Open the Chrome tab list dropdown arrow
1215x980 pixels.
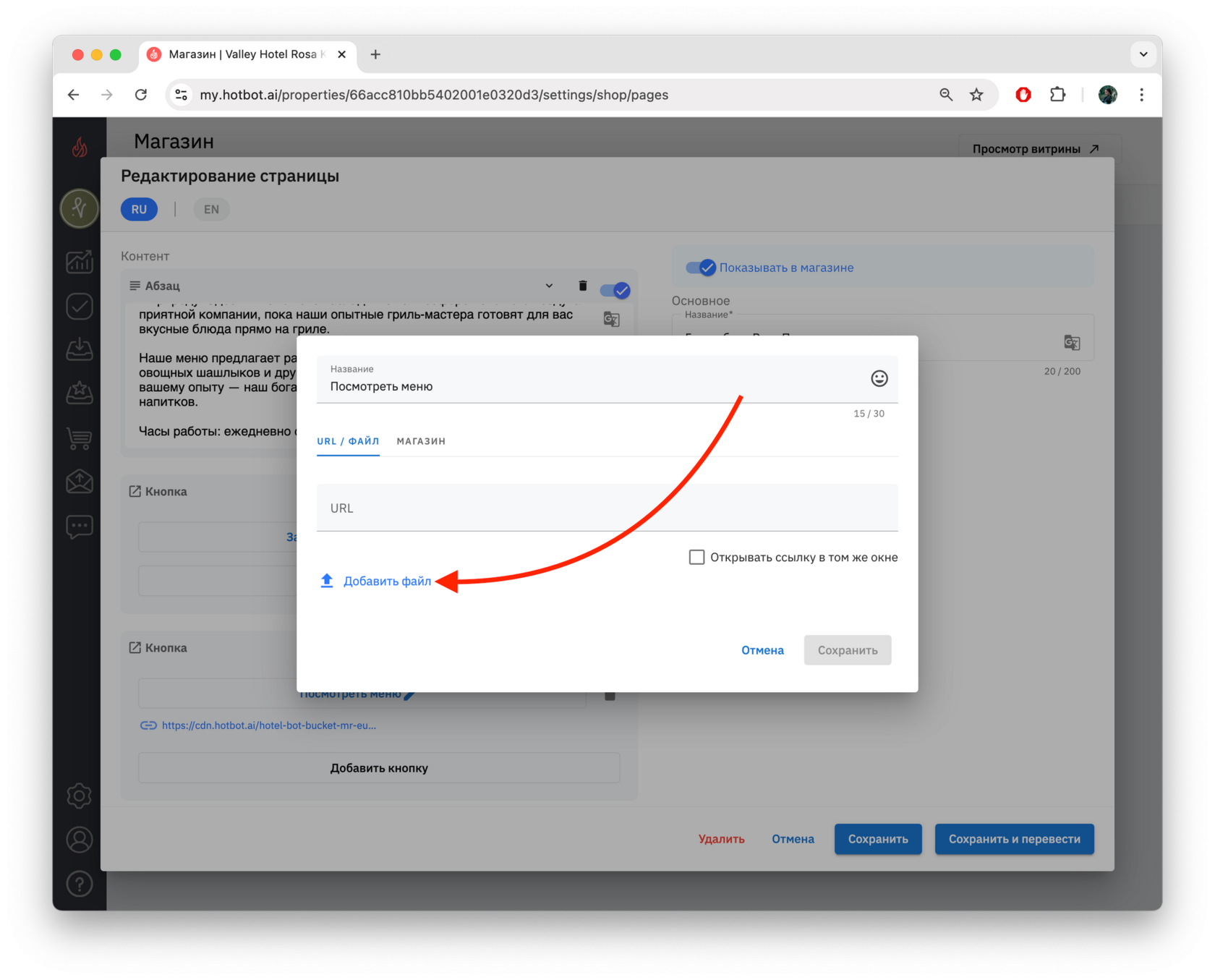1143,54
